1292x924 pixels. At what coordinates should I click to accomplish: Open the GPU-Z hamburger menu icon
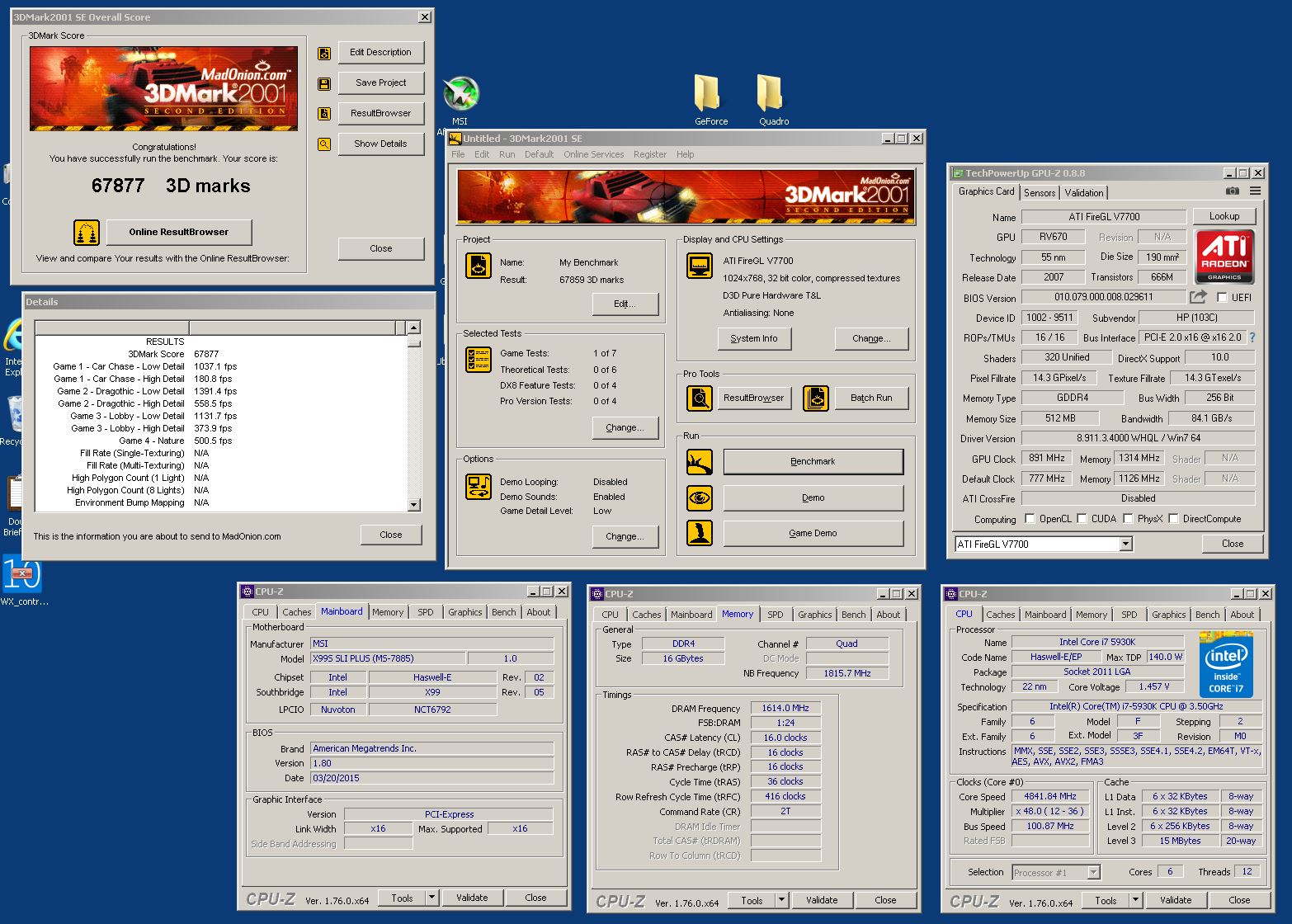click(x=1255, y=191)
